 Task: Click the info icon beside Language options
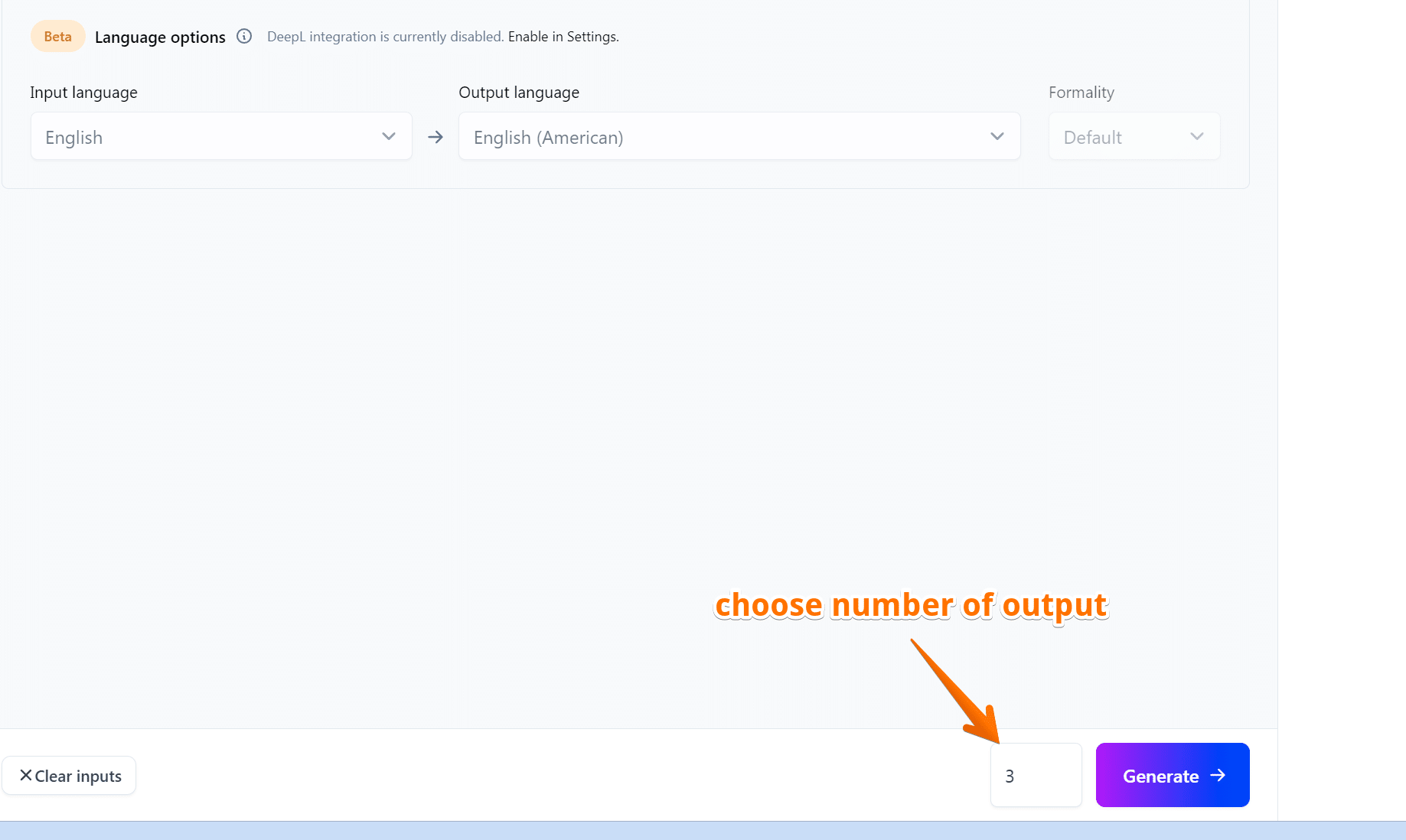[244, 36]
